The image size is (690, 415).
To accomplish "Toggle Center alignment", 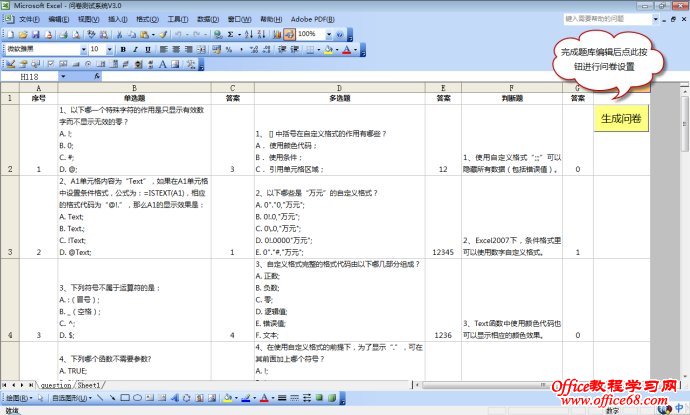I will [176, 50].
